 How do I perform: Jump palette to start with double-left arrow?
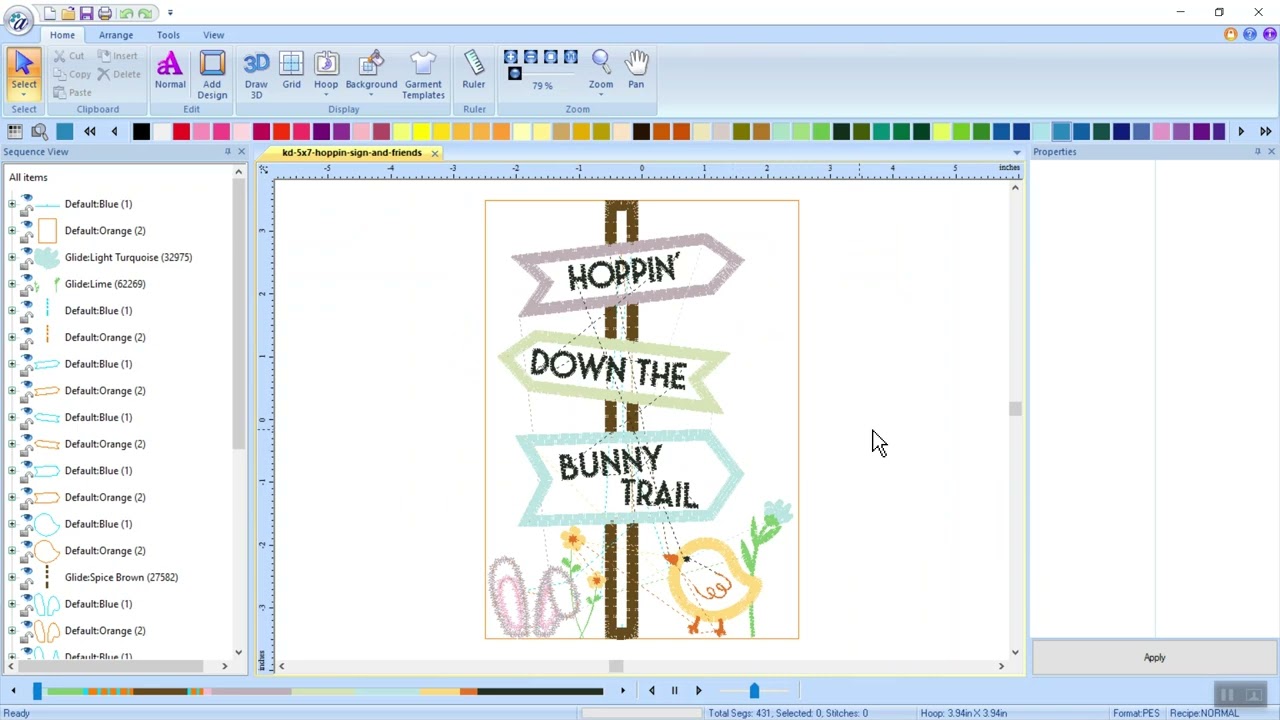pyautogui.click(x=90, y=131)
